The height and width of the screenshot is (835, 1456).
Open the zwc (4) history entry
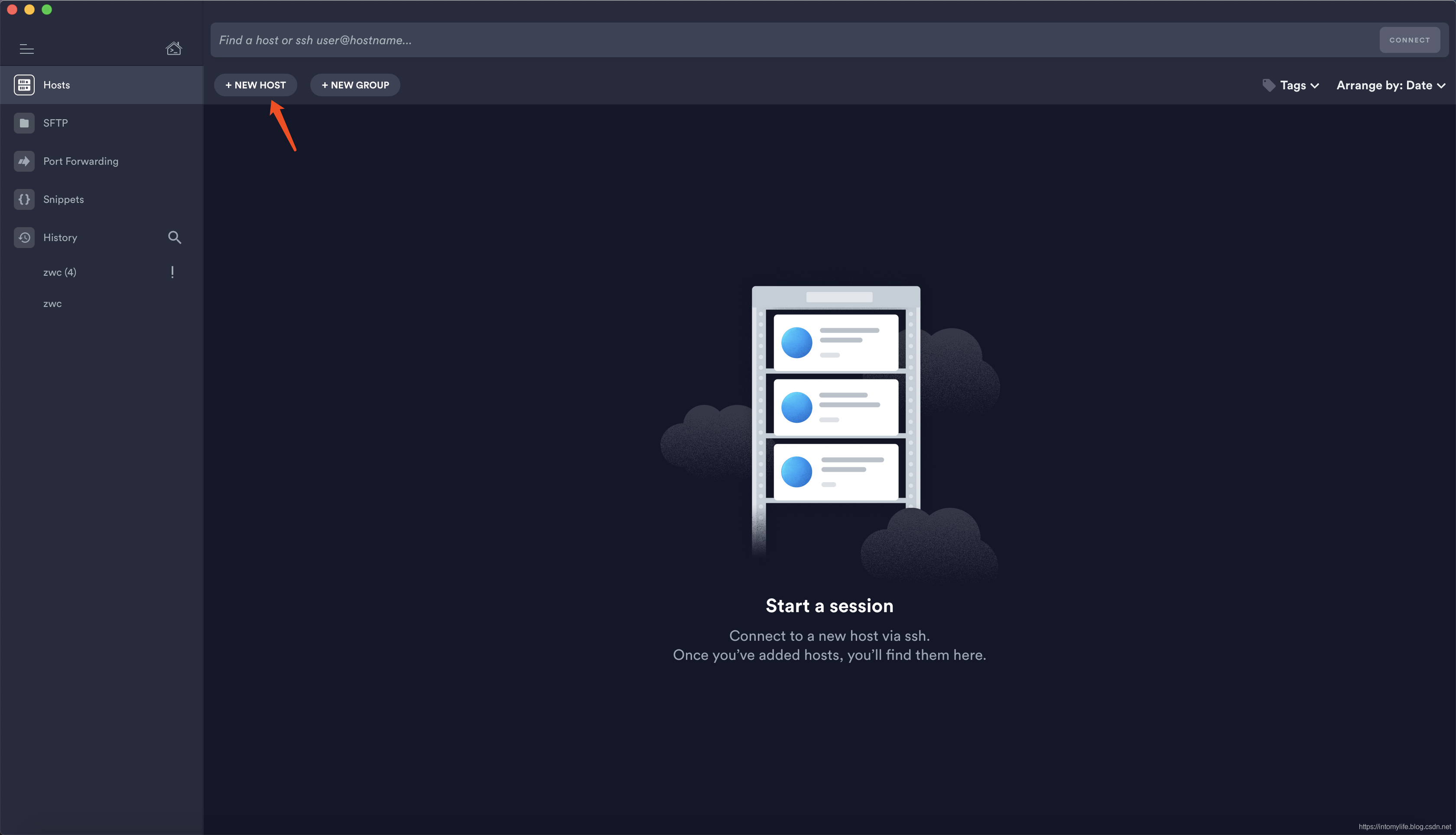point(60,272)
